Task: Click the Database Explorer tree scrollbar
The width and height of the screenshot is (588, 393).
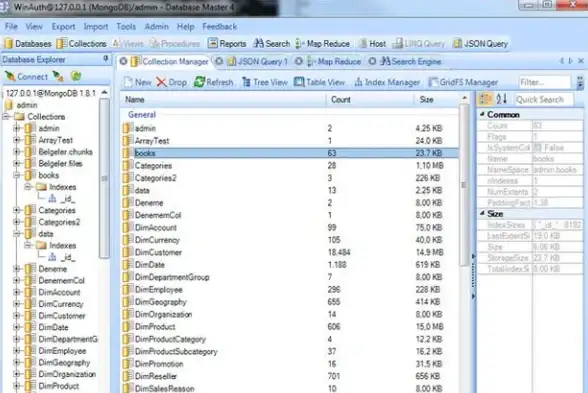Action: tap(105, 178)
